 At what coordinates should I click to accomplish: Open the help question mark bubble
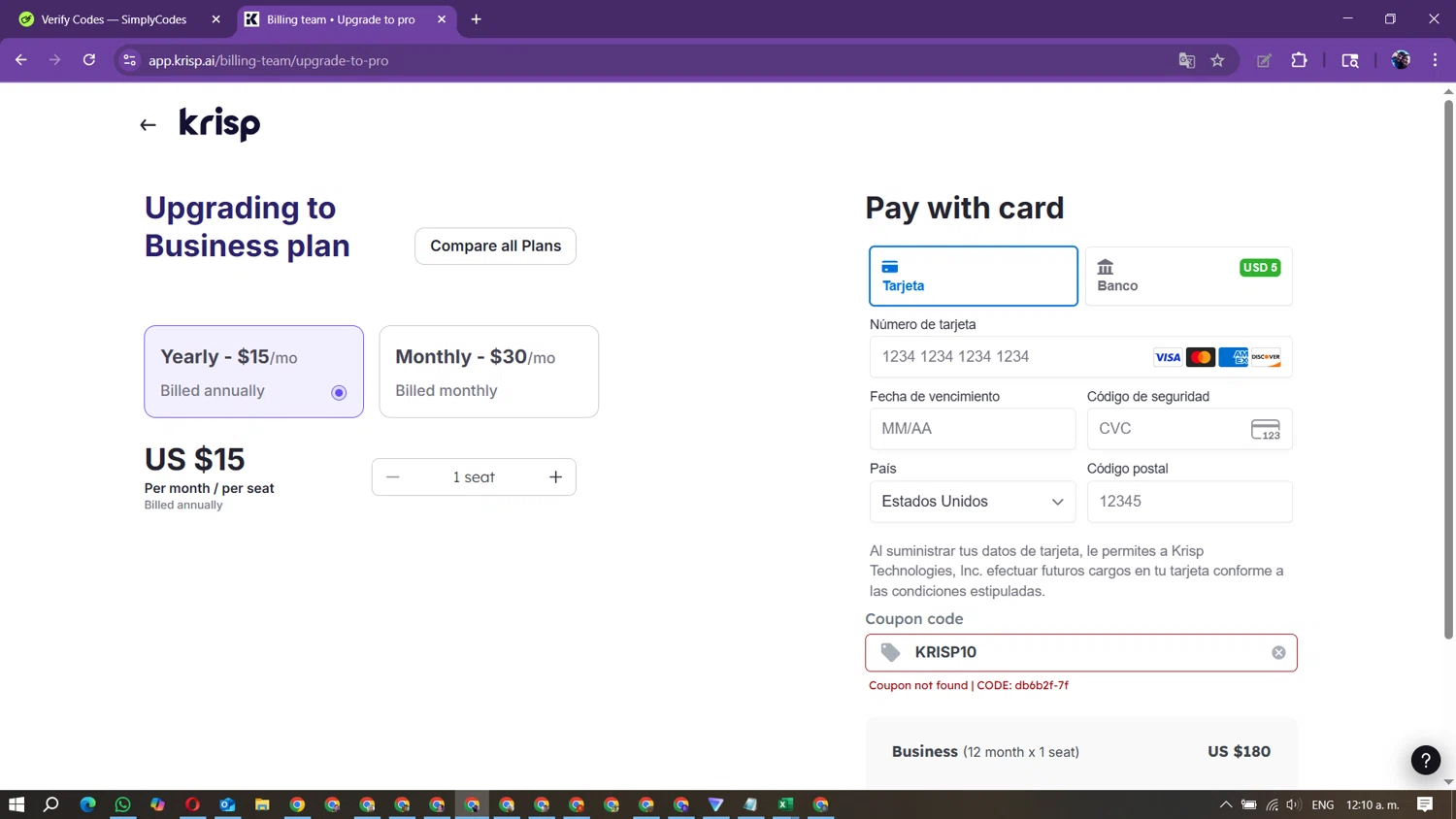(x=1425, y=761)
